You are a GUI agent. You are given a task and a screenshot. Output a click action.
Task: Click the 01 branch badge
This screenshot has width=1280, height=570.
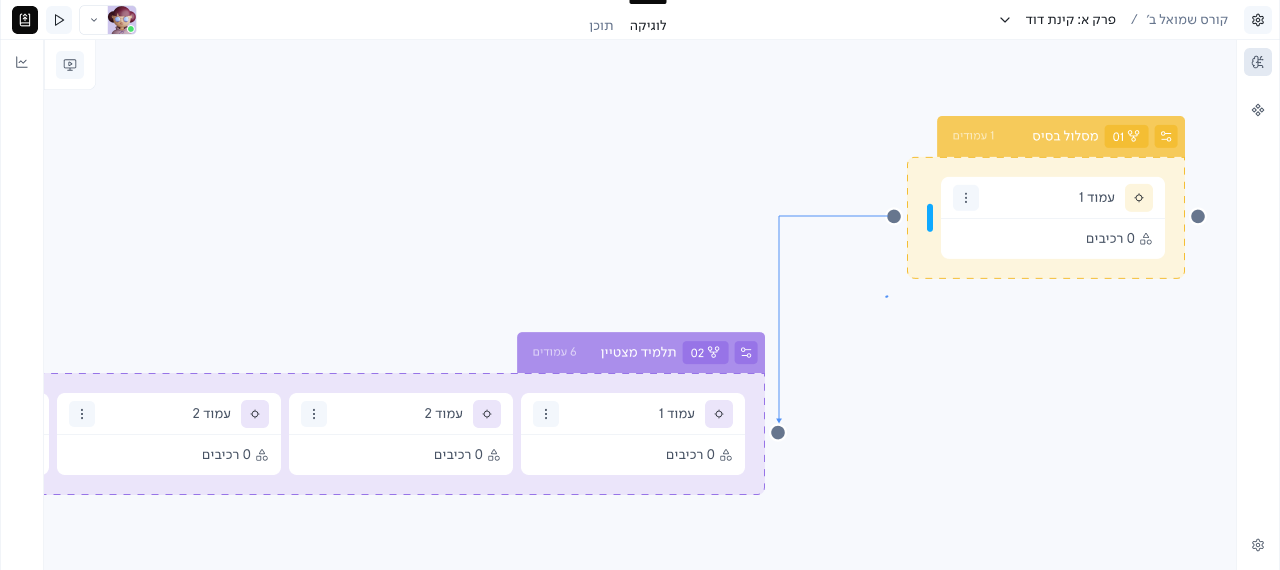coord(1126,136)
